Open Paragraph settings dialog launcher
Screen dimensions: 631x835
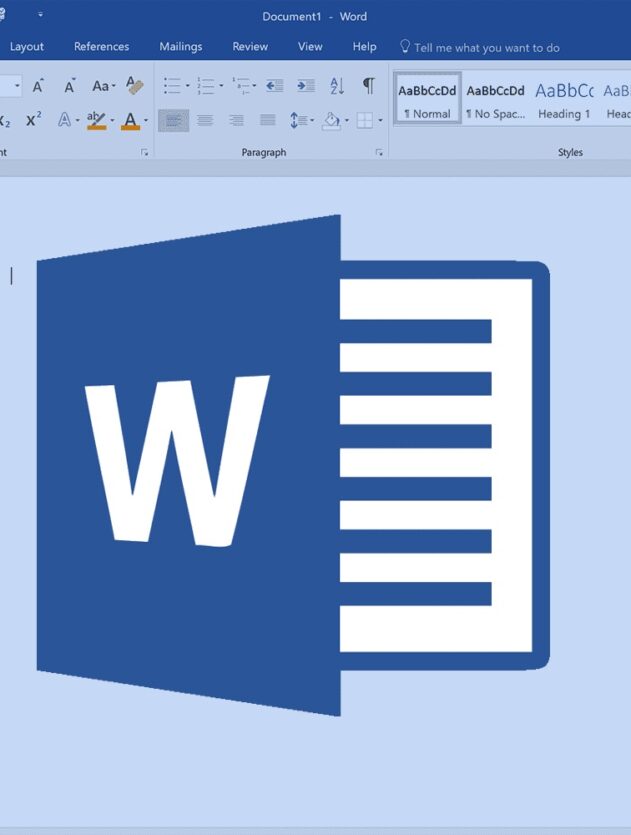(379, 153)
